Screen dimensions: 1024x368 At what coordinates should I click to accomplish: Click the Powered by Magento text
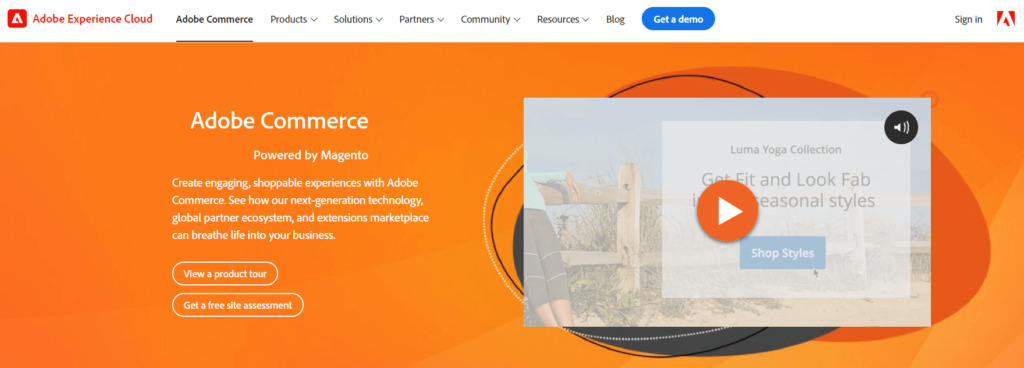311,155
